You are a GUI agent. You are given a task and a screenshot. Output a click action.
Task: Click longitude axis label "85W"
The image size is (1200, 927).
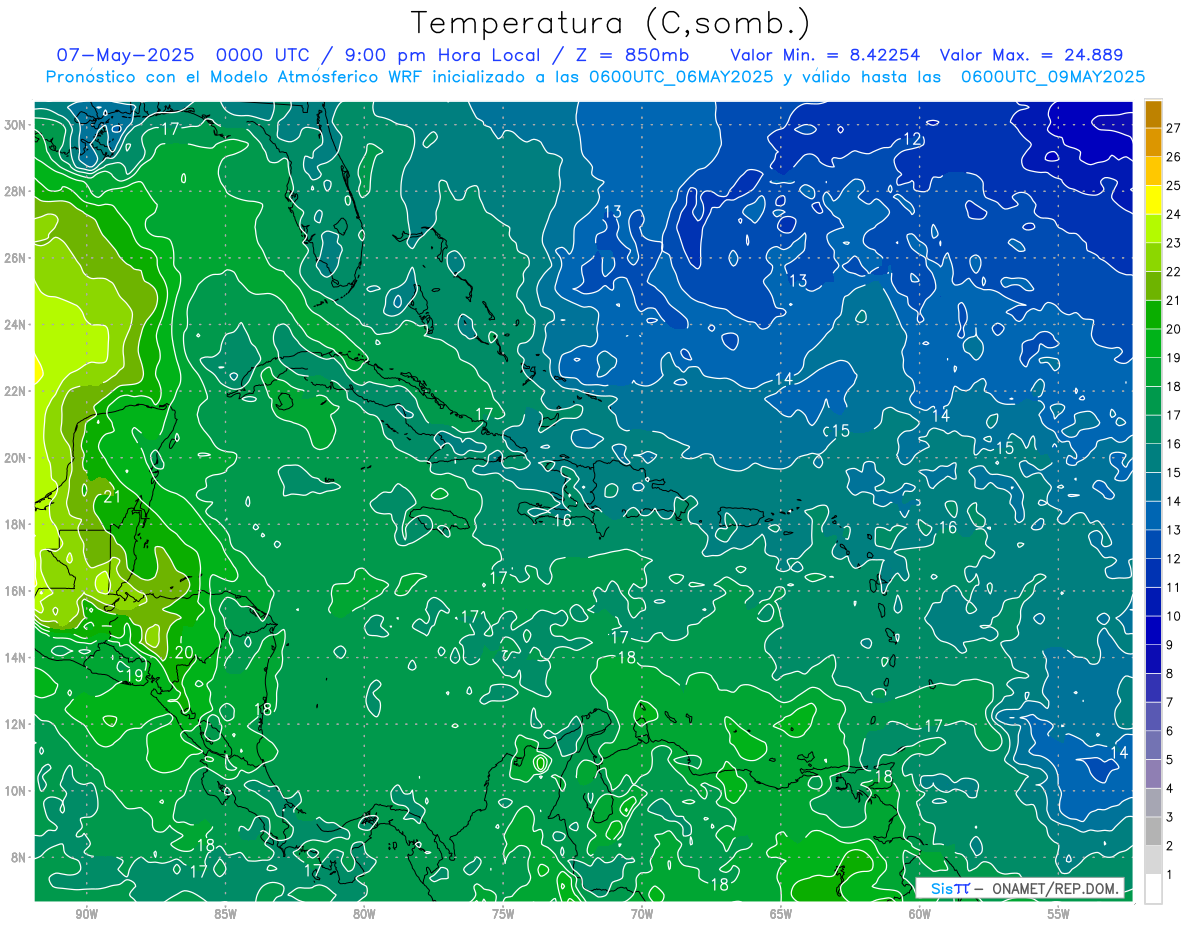tap(225, 914)
